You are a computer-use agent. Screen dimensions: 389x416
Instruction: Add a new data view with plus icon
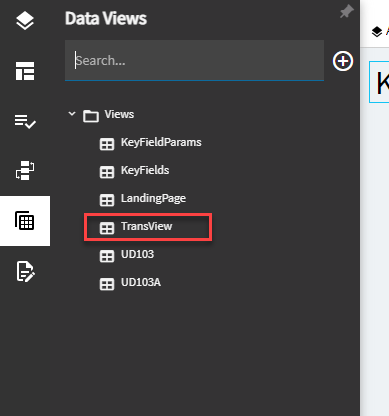[343, 61]
